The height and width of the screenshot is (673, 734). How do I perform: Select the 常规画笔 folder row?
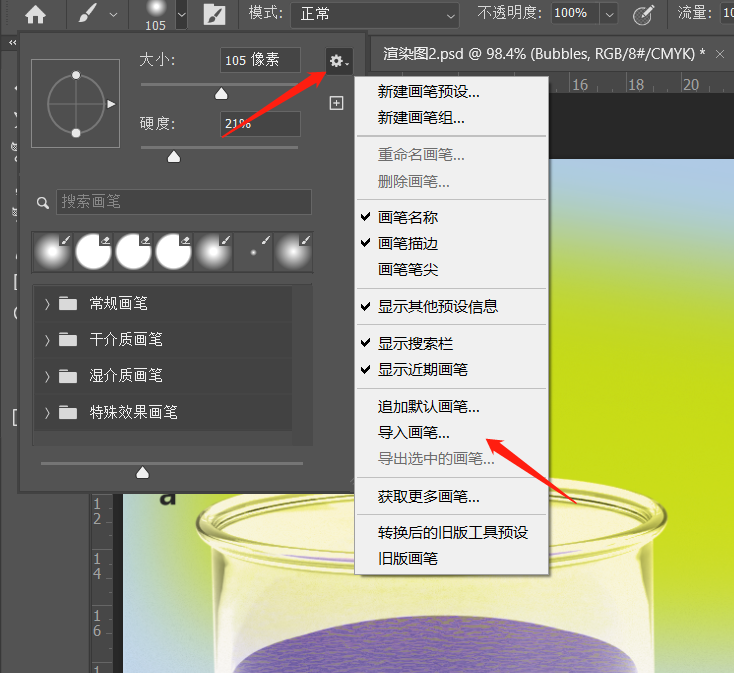163,304
